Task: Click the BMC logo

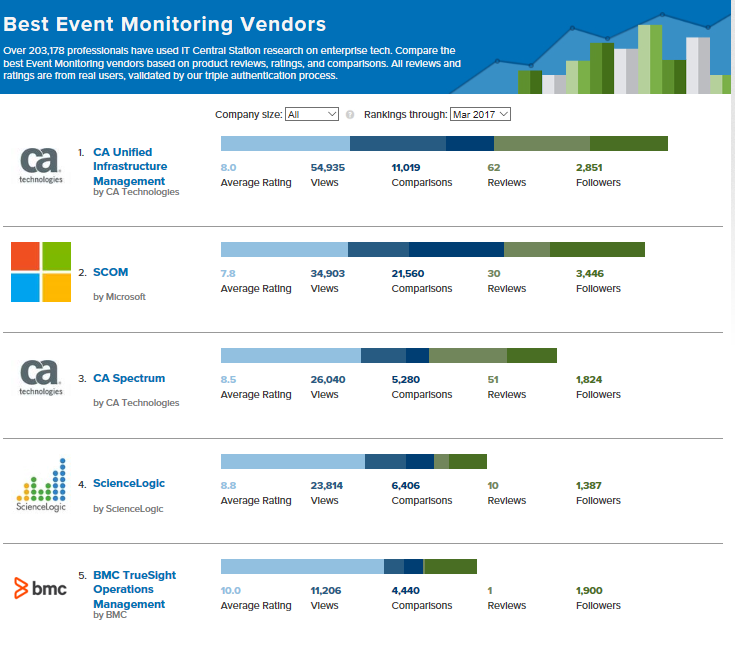Action: pos(40,588)
